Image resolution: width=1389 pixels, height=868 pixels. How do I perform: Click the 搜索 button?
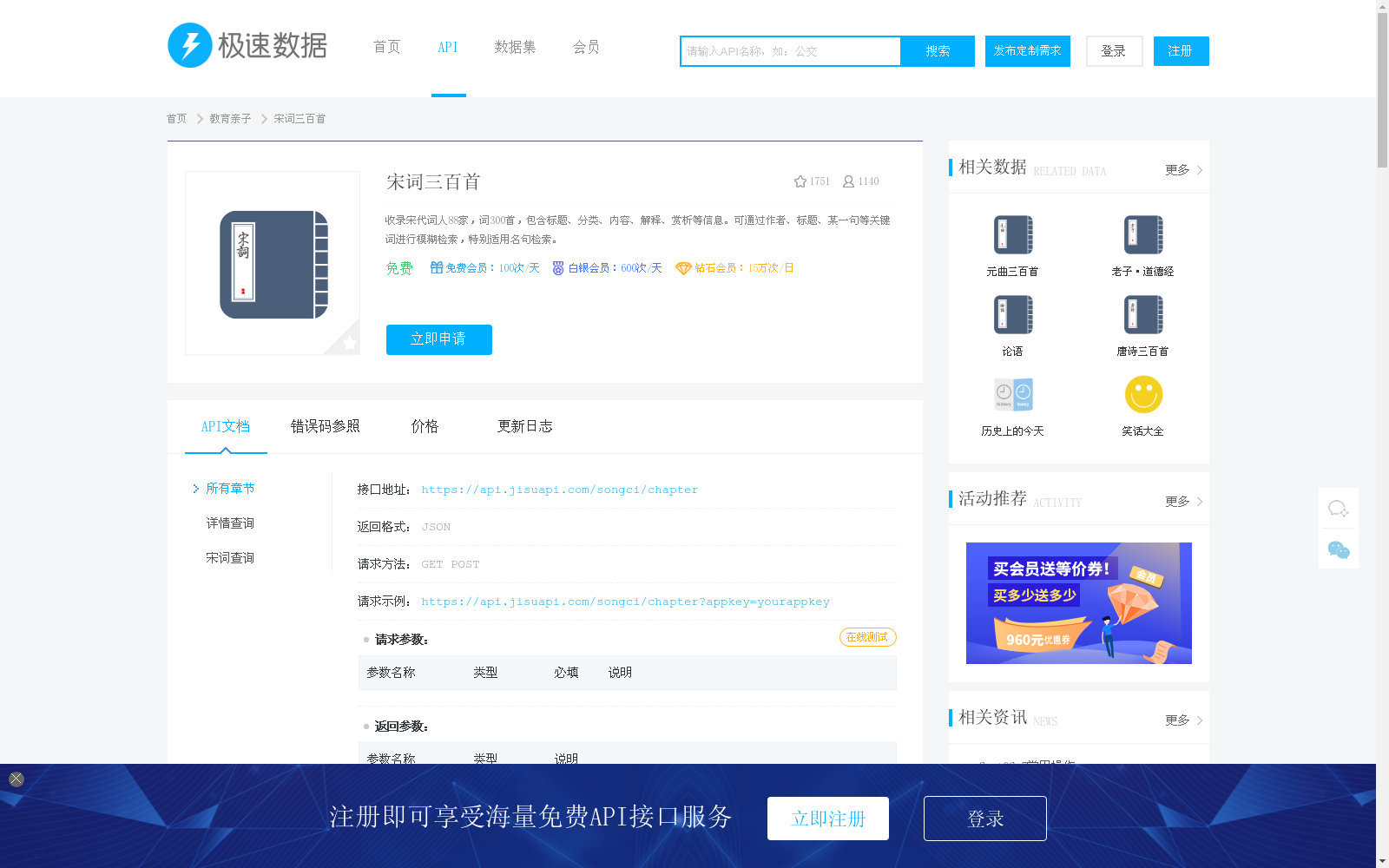[x=938, y=51]
